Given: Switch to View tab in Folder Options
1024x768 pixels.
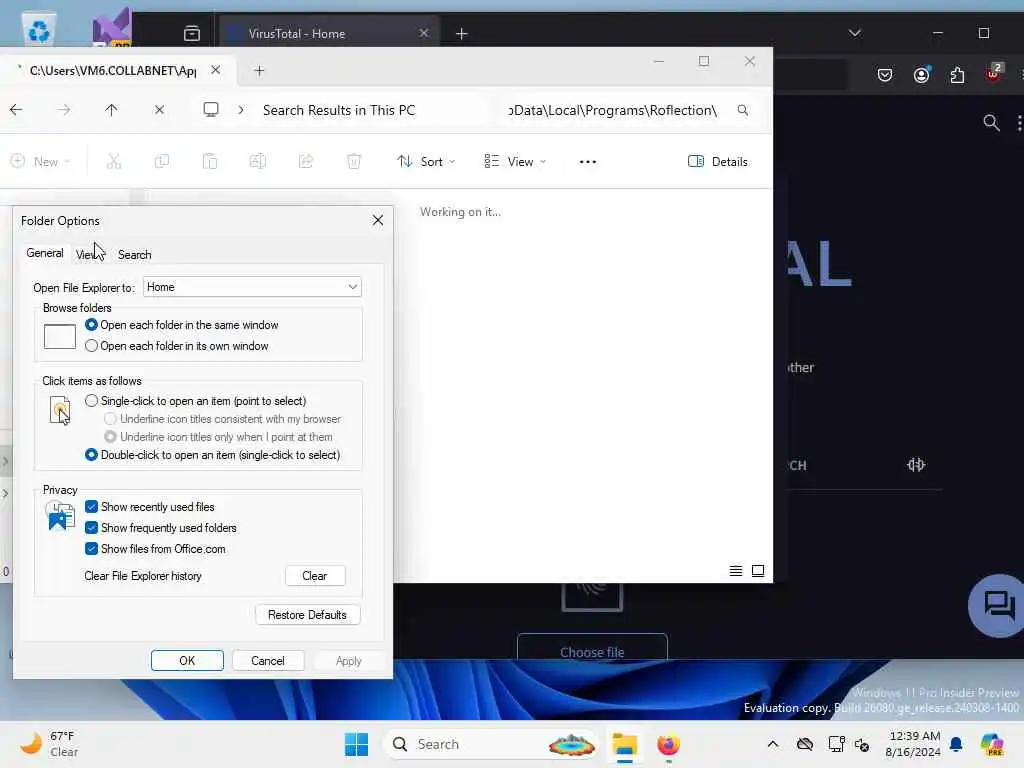Looking at the screenshot, I should (89, 255).
